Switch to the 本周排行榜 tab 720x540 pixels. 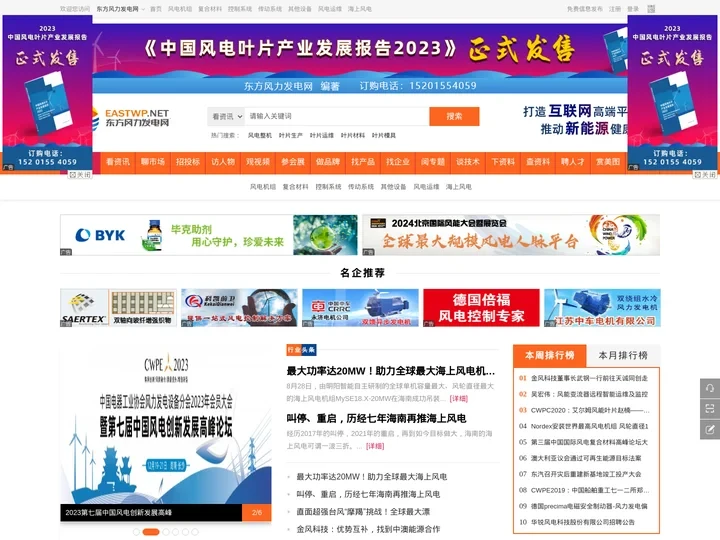(x=550, y=355)
